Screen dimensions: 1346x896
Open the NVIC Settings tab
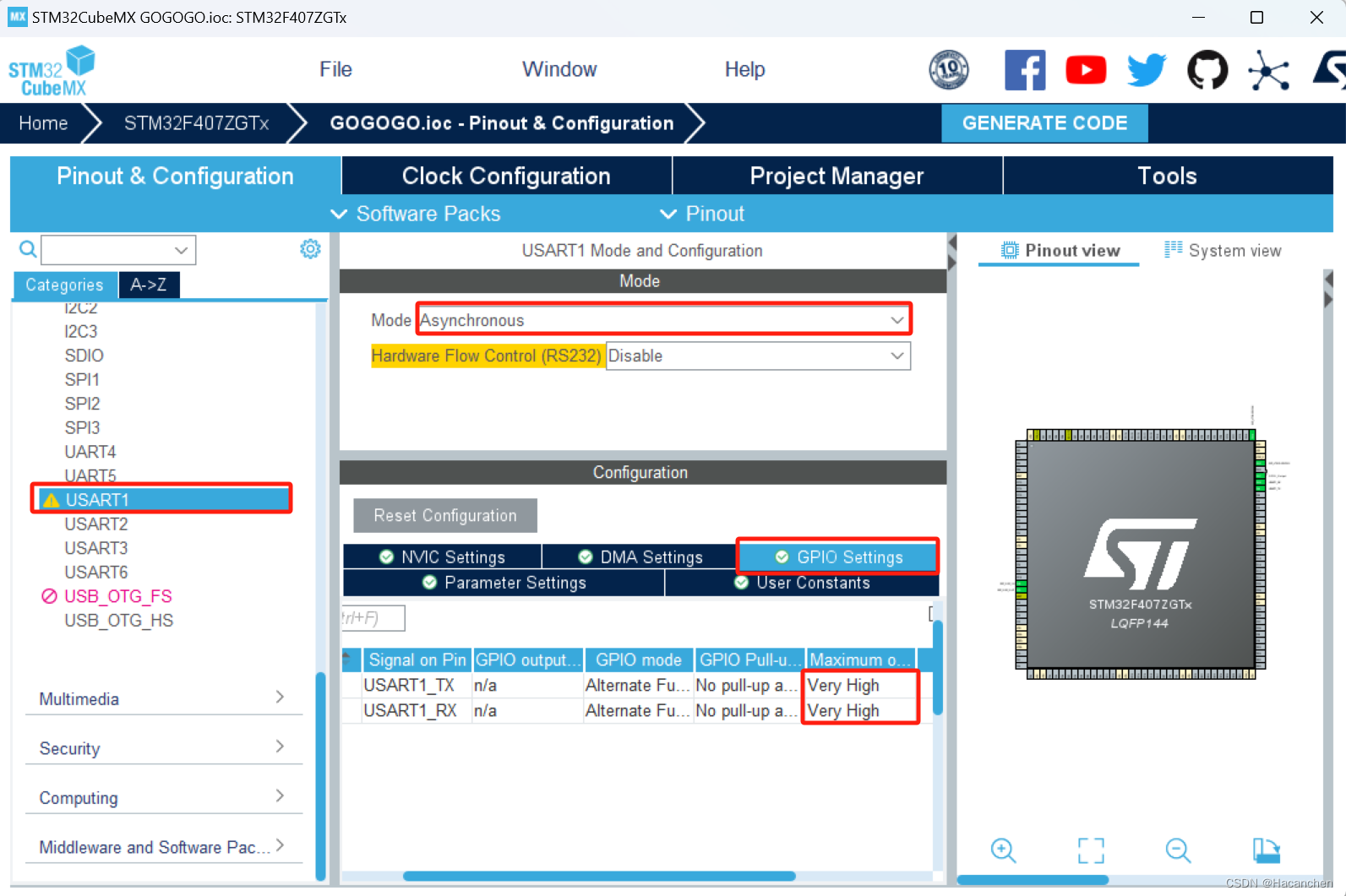442,557
